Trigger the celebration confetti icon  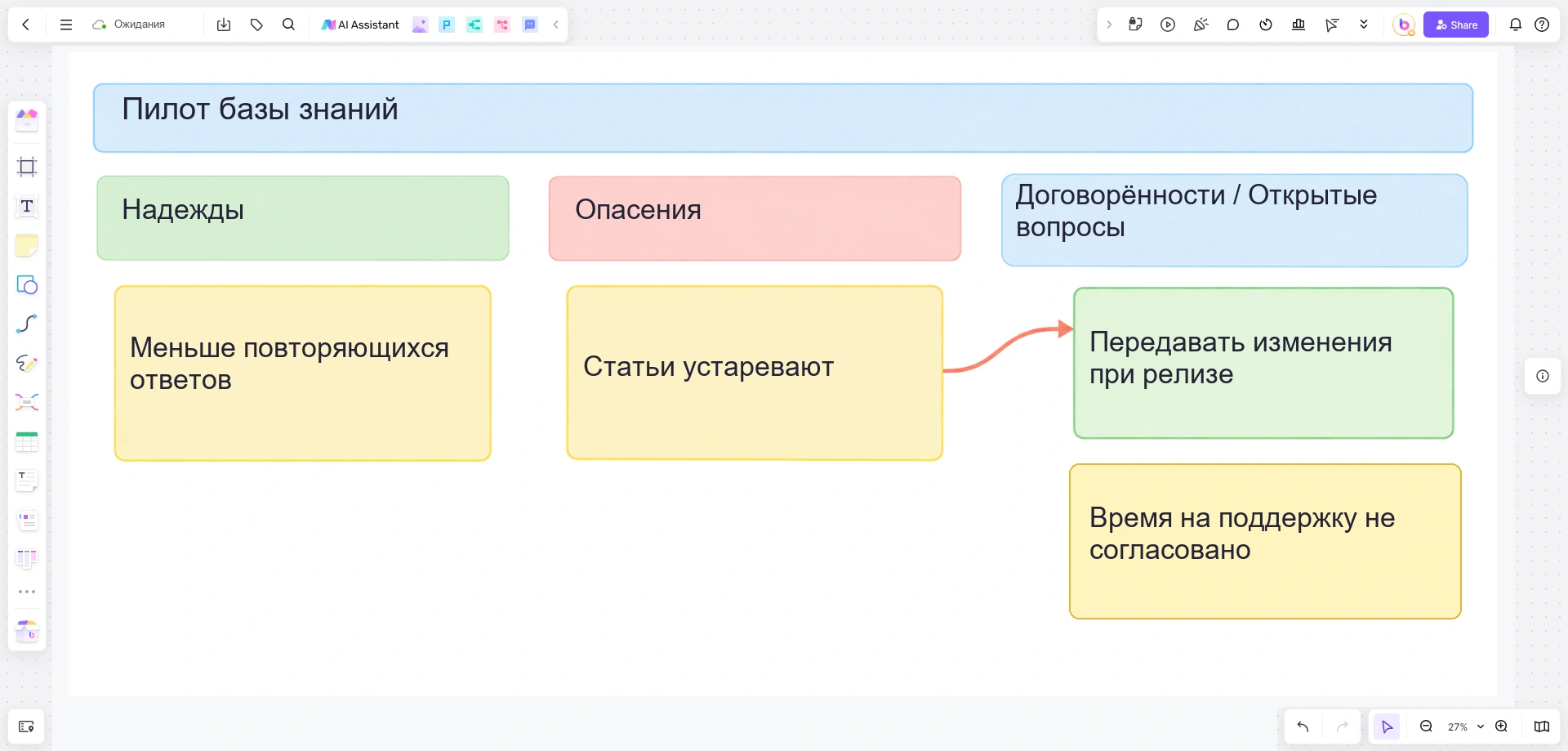click(x=1200, y=25)
